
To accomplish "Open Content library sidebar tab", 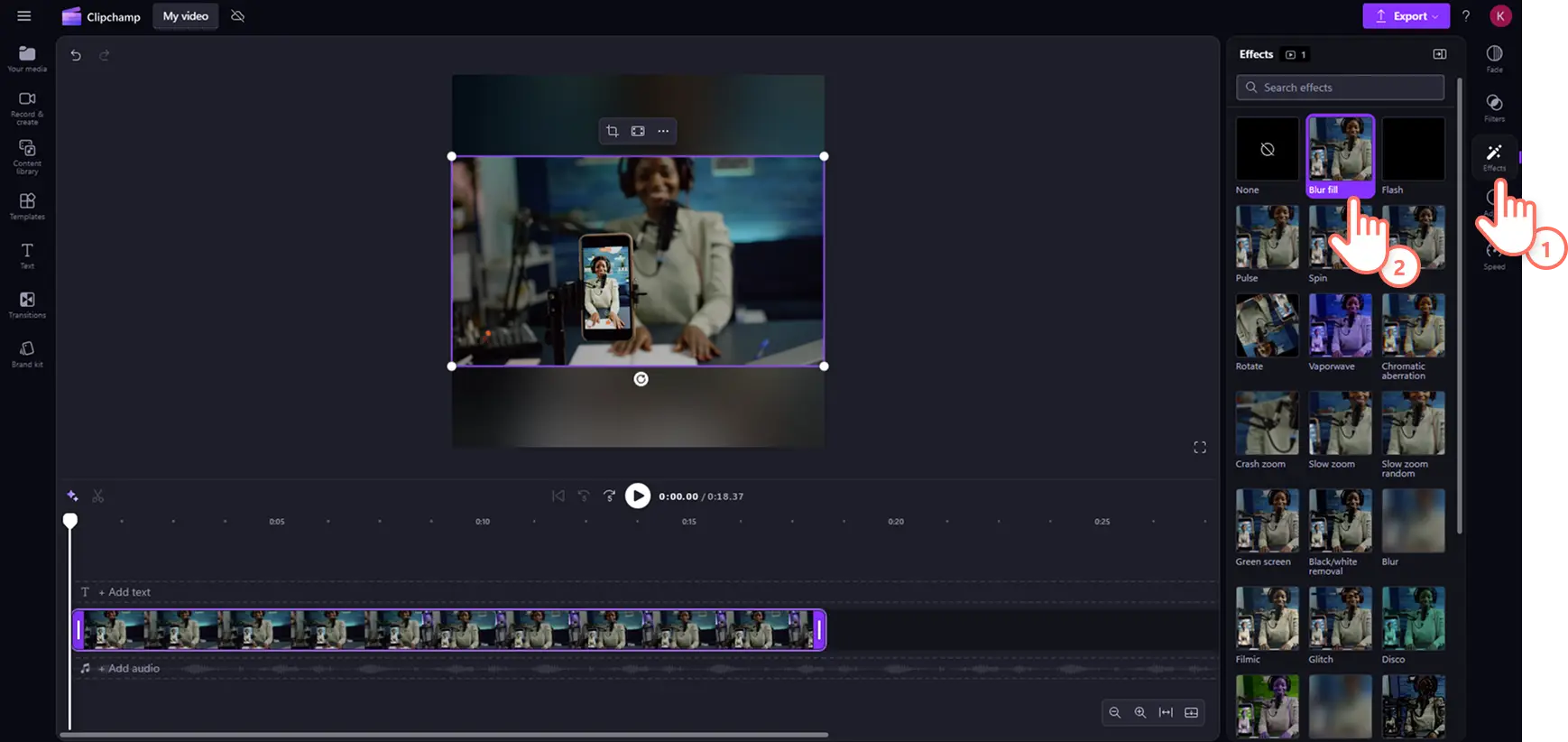I will tap(27, 157).
